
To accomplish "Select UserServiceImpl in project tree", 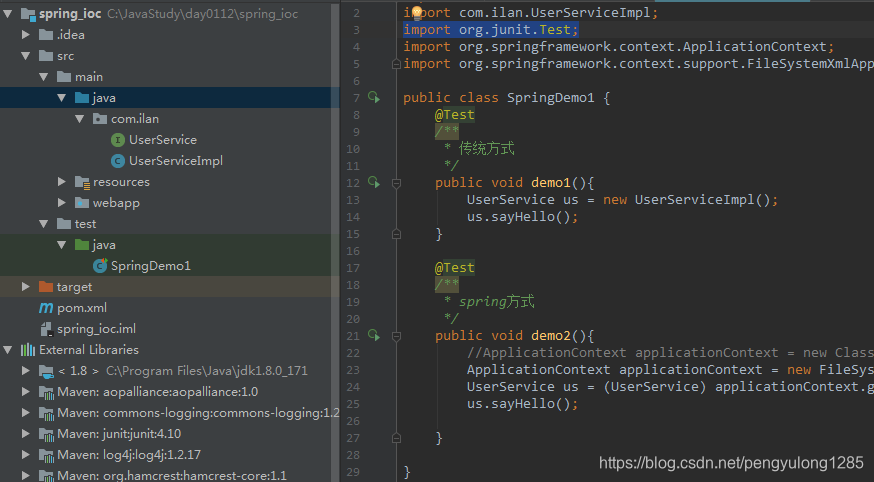I will (176, 161).
